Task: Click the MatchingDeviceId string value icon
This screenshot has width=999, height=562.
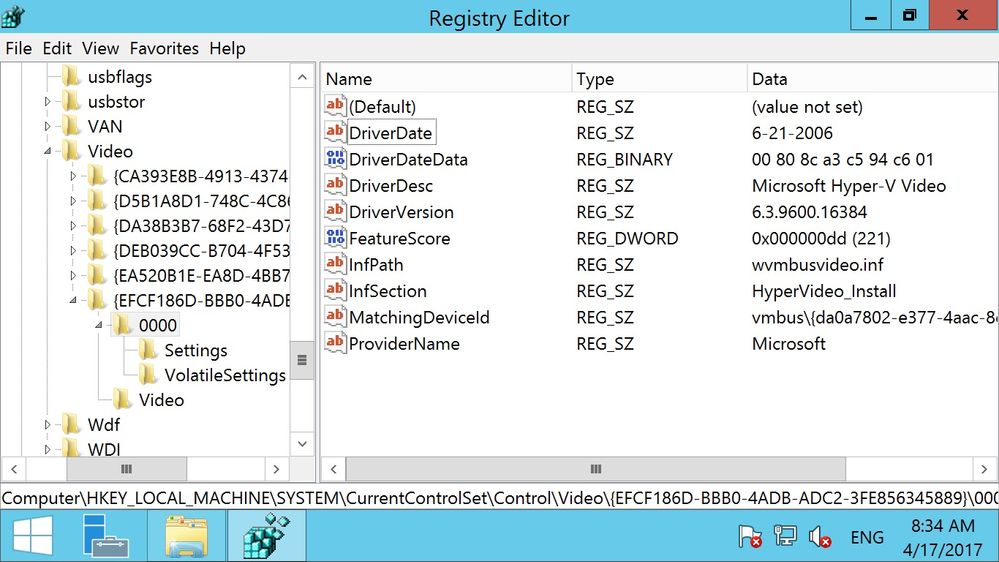Action: [x=335, y=317]
